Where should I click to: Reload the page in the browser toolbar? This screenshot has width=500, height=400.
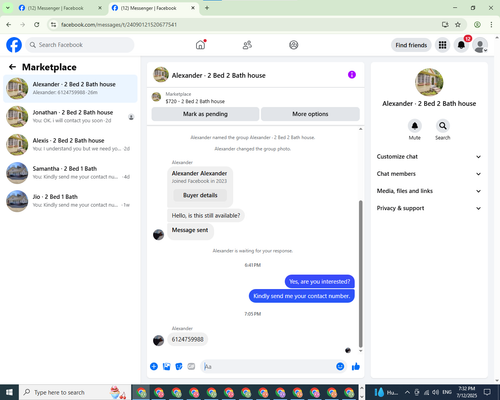37,24
